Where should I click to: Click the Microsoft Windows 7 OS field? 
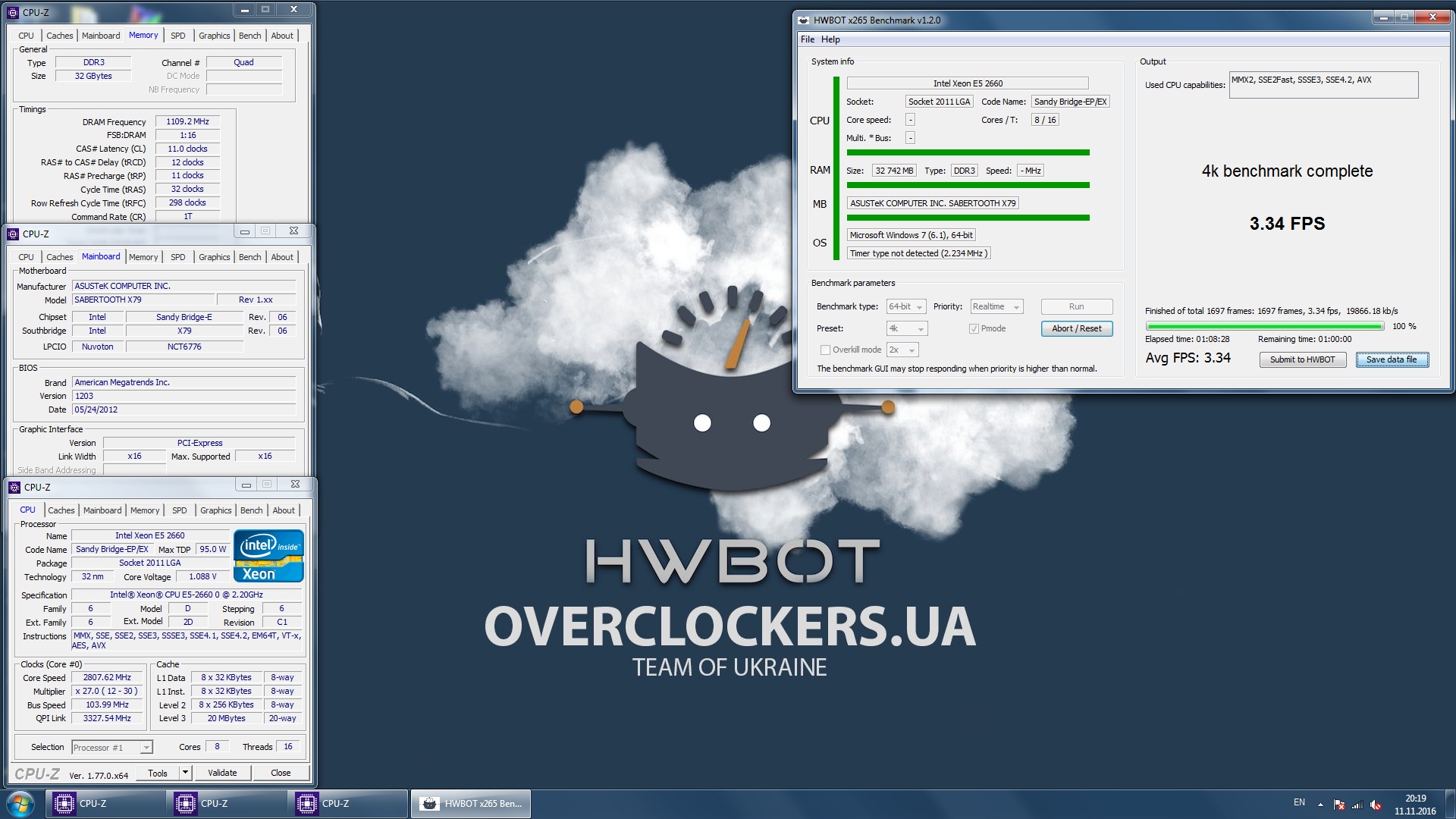[911, 235]
